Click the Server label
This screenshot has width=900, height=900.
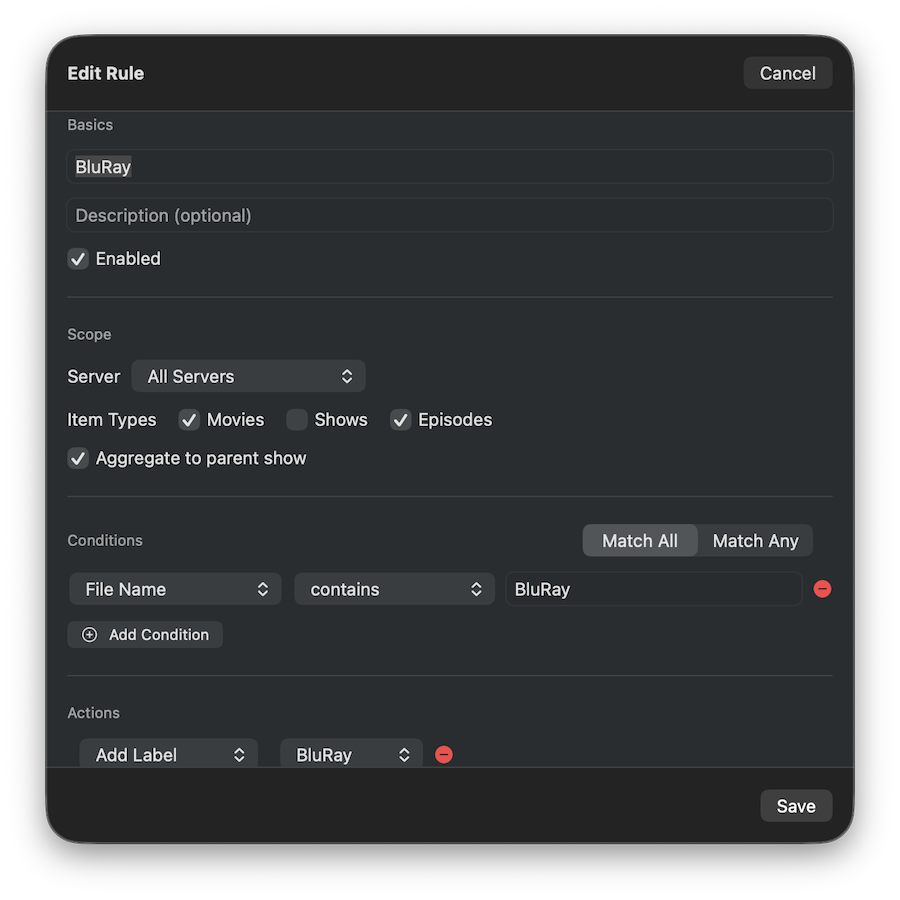(x=94, y=376)
